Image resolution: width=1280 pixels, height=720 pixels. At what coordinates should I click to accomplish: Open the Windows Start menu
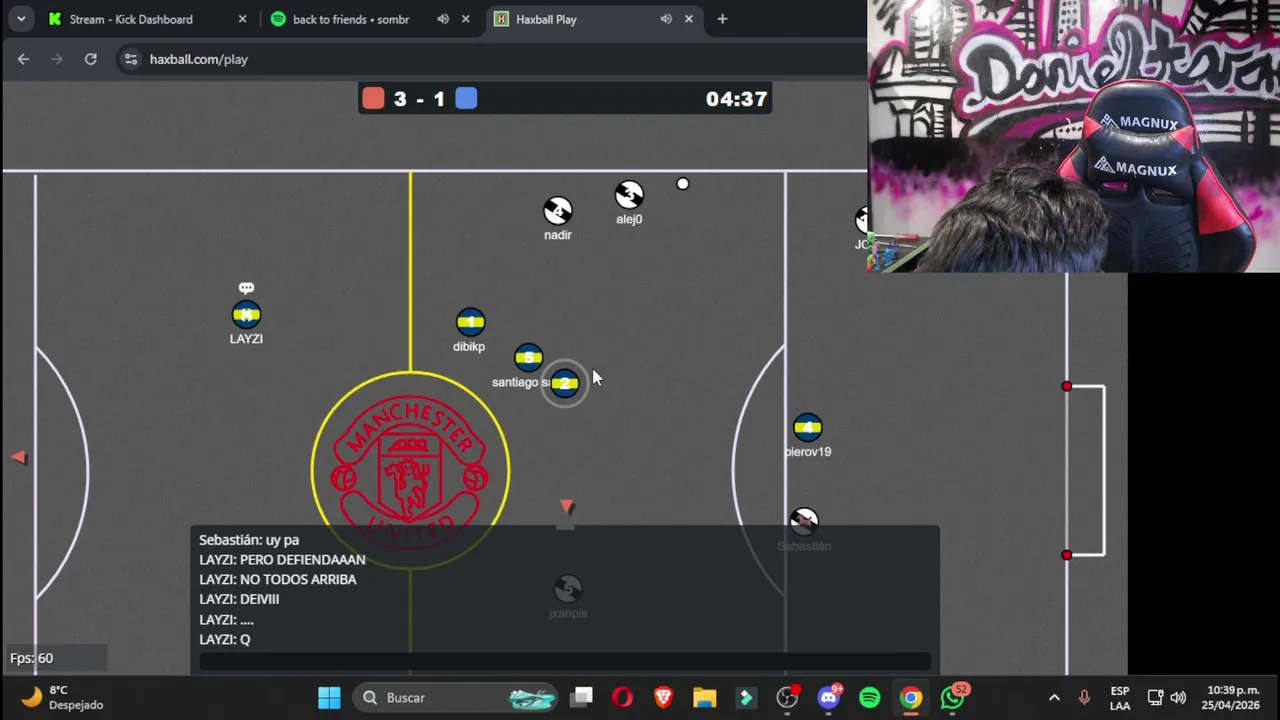pyautogui.click(x=329, y=697)
